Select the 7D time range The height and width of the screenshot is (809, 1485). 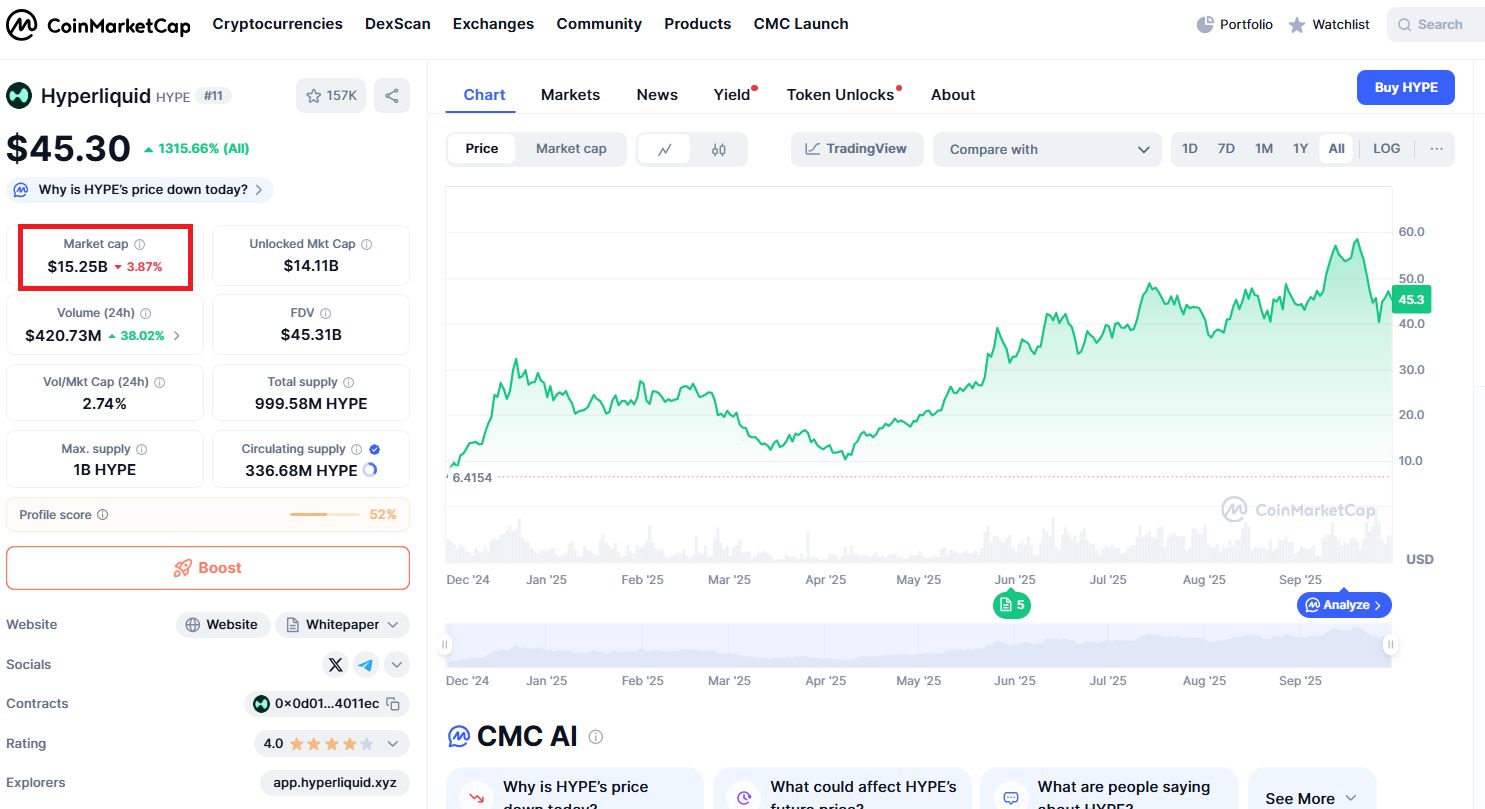(1226, 149)
